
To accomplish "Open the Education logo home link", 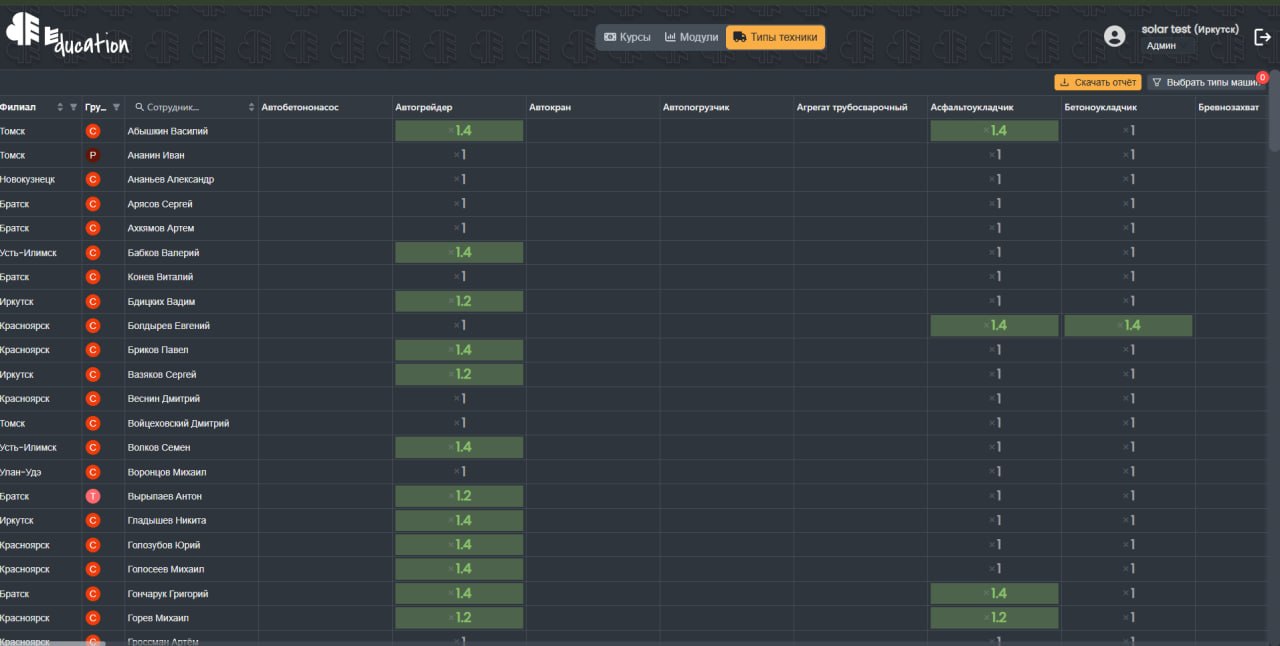I will coord(67,37).
